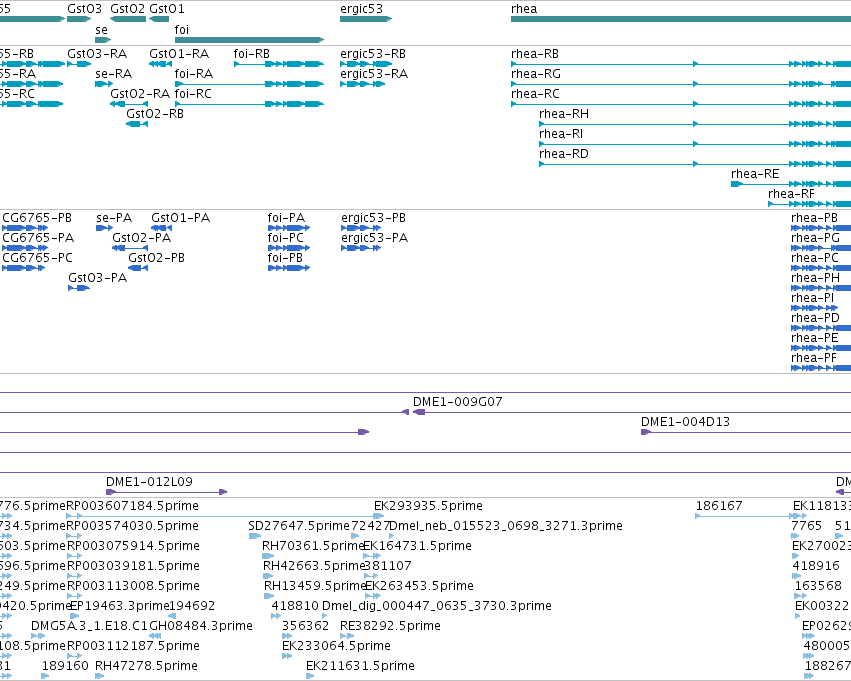Click the EK211631.5prime EST
The height and width of the screenshot is (681, 851).
(310, 676)
